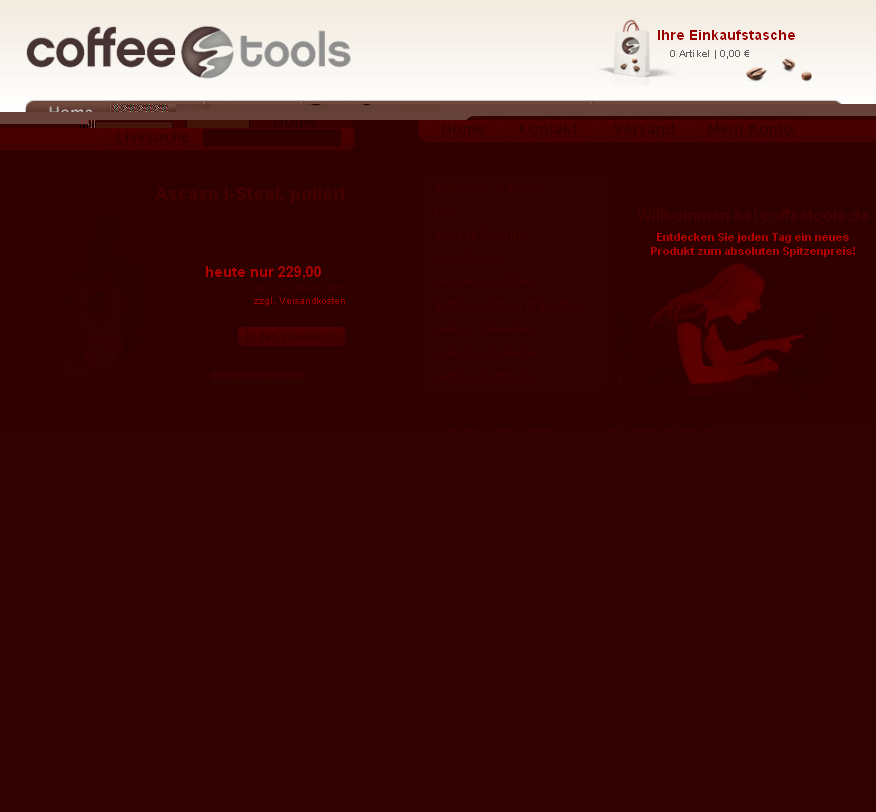Click the '0 Artikel | 0,00 €' cart summary
Viewport: 876px width, 812px height.
(x=709, y=54)
